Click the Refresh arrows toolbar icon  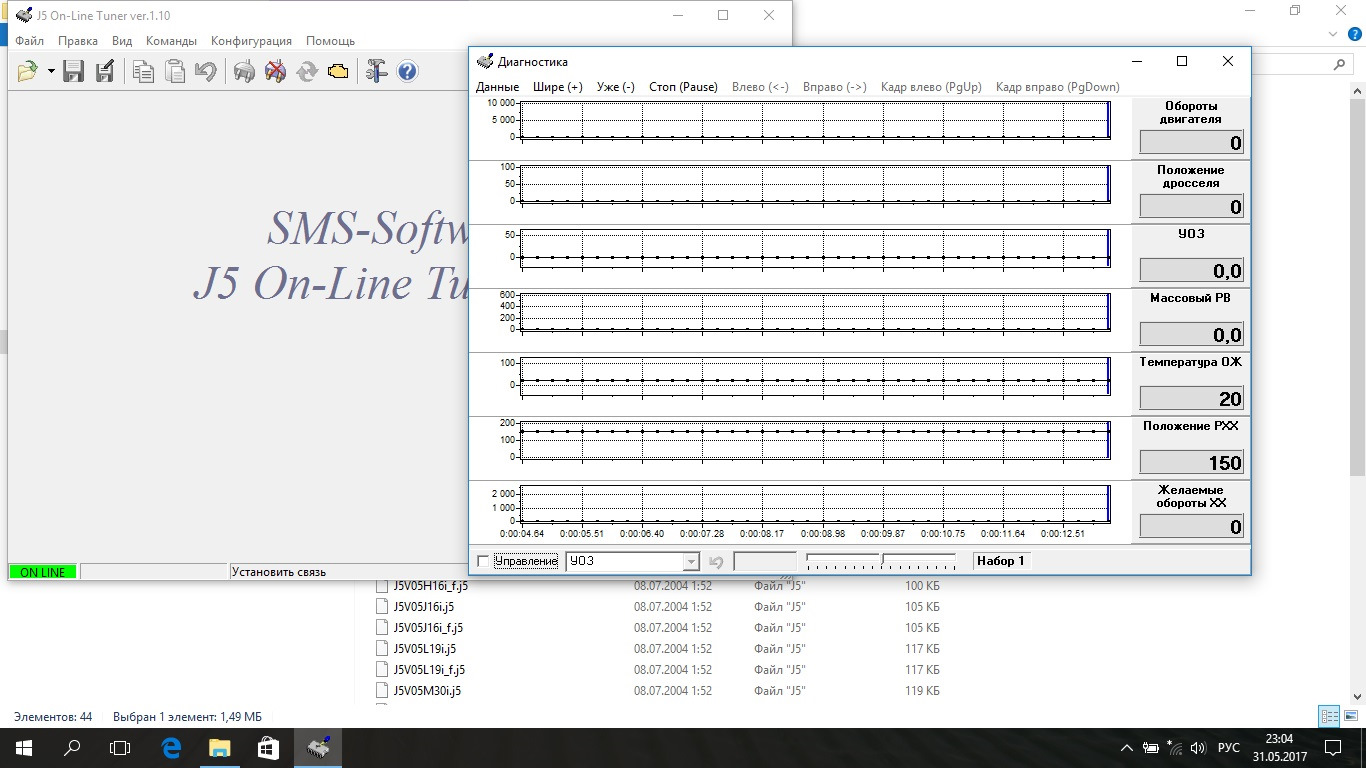307,71
